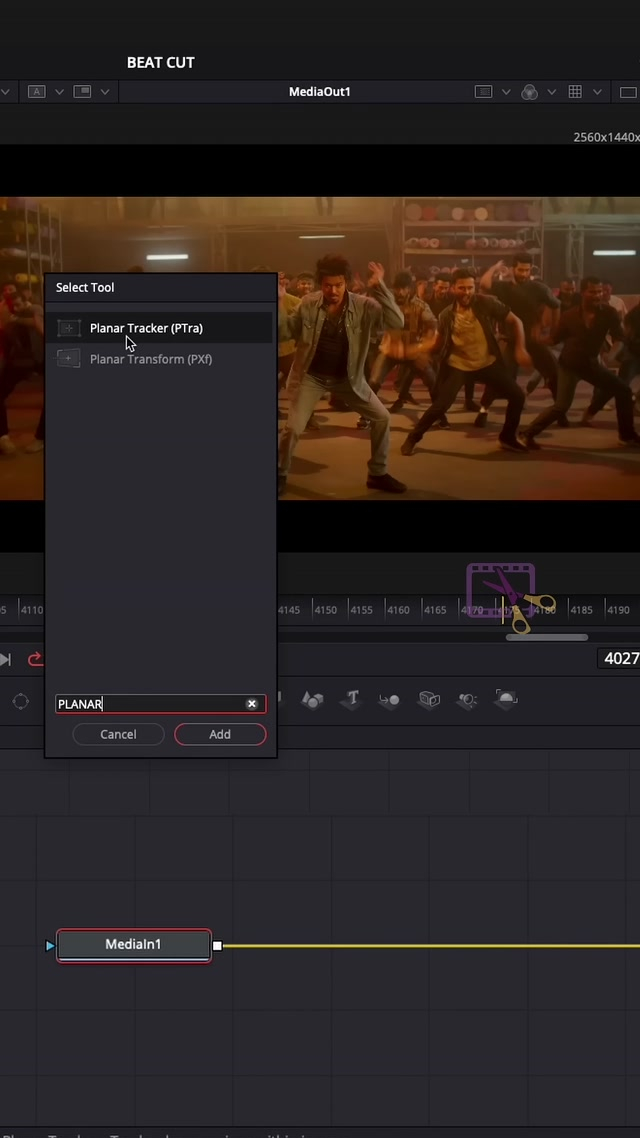Select the MediaIn1 node
The width and height of the screenshot is (640, 1138).
click(133, 944)
